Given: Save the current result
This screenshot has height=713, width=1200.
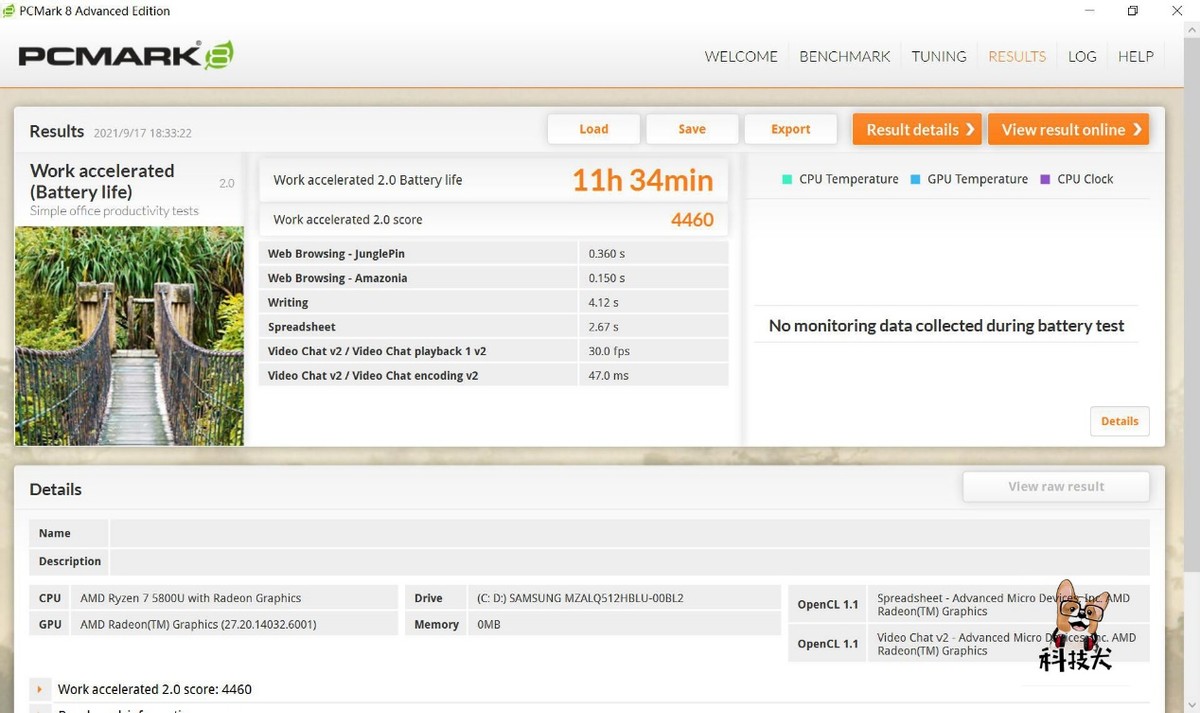Looking at the screenshot, I should pos(692,129).
